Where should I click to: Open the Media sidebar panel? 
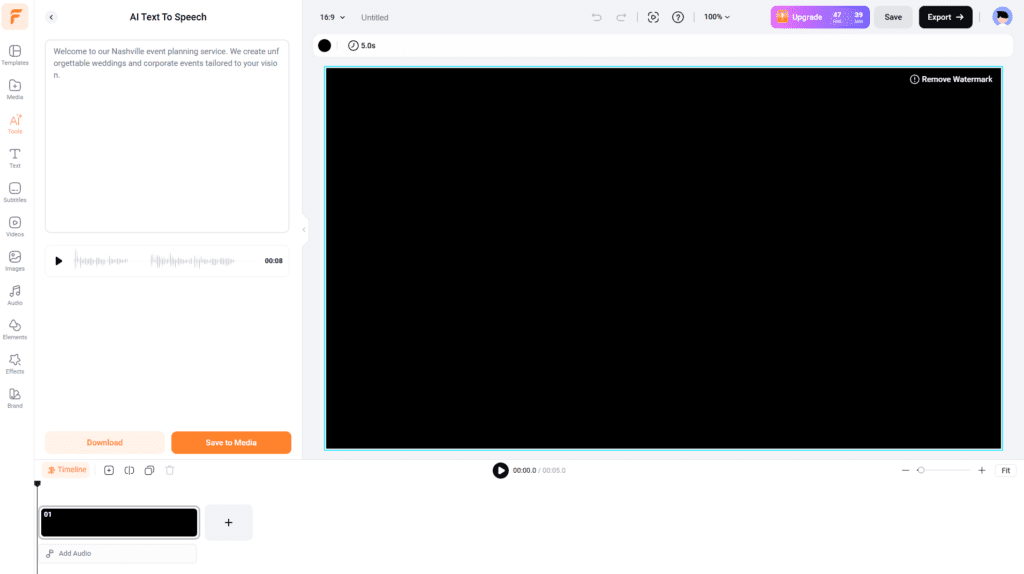click(15, 89)
